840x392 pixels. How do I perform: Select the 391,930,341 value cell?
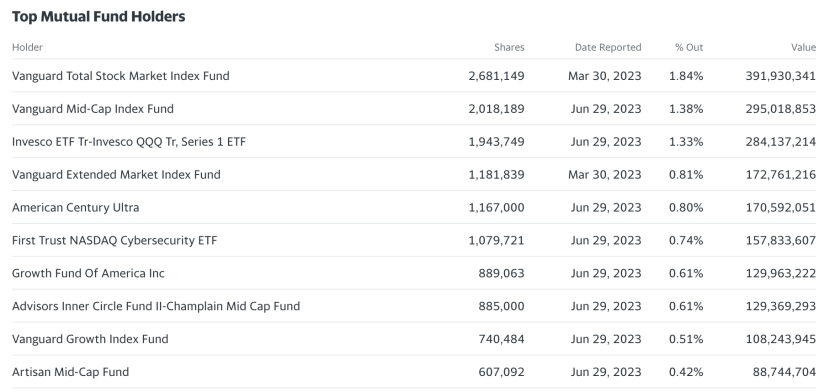coord(781,76)
